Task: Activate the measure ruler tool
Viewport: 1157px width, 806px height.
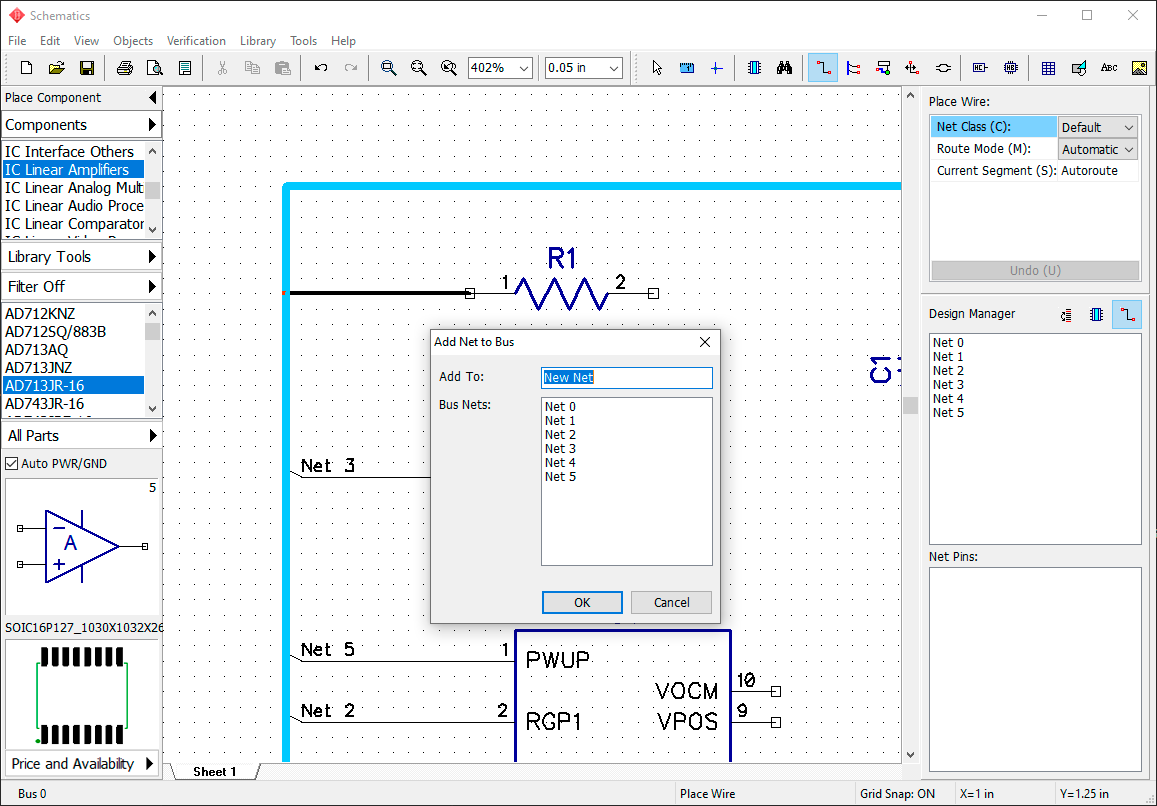Action: click(687, 68)
